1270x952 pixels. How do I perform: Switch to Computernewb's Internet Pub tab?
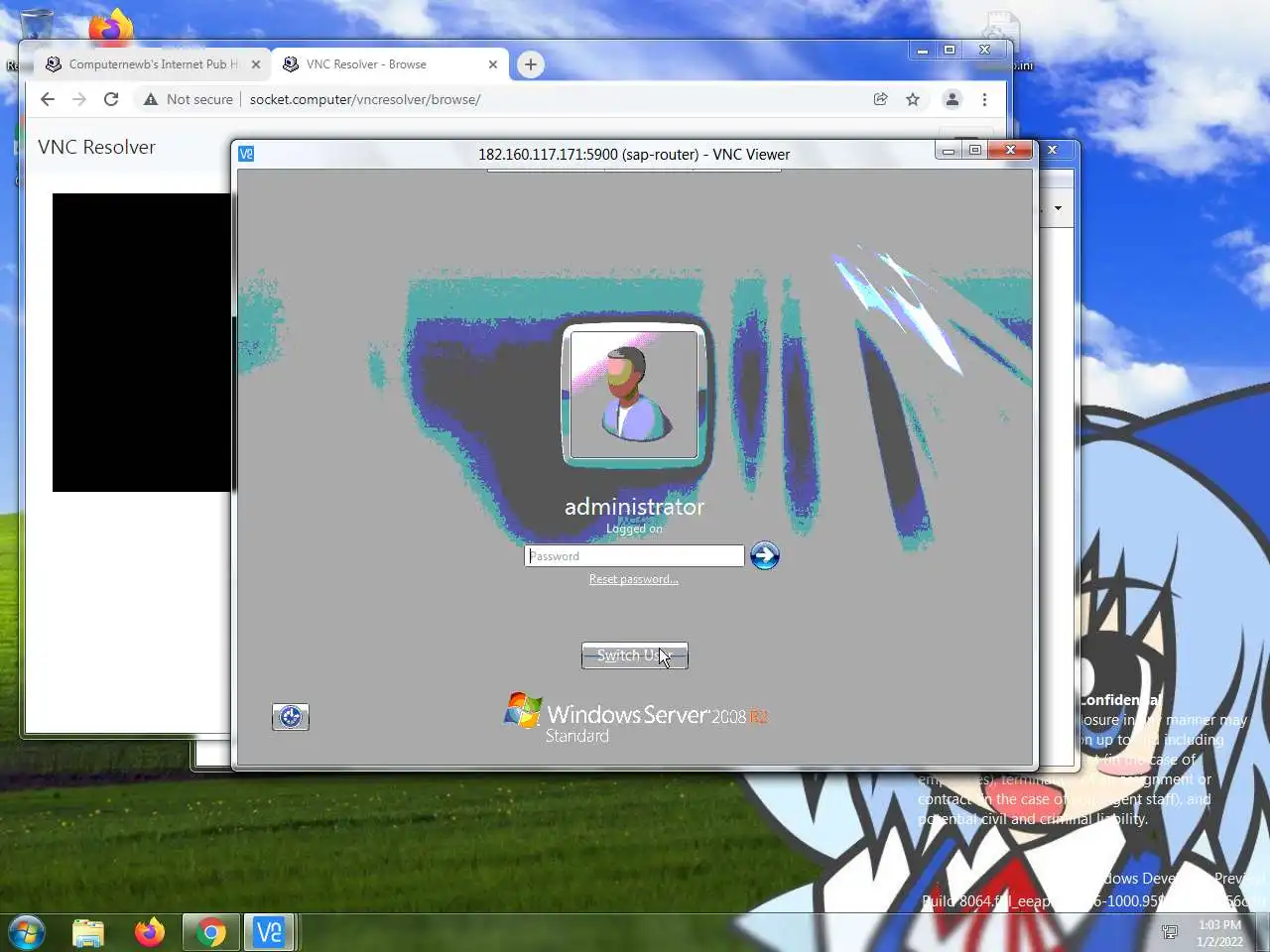pos(152,64)
